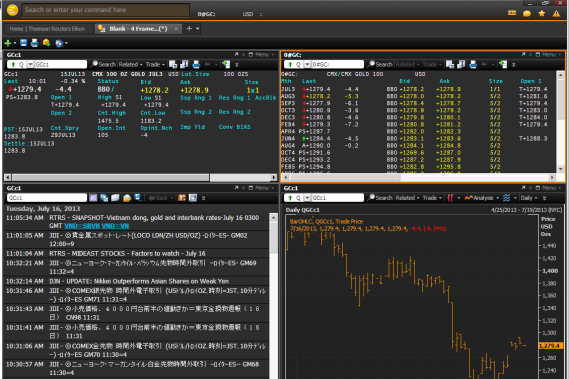Open Menu of the 0#GC: chain panel

(x=551, y=54)
